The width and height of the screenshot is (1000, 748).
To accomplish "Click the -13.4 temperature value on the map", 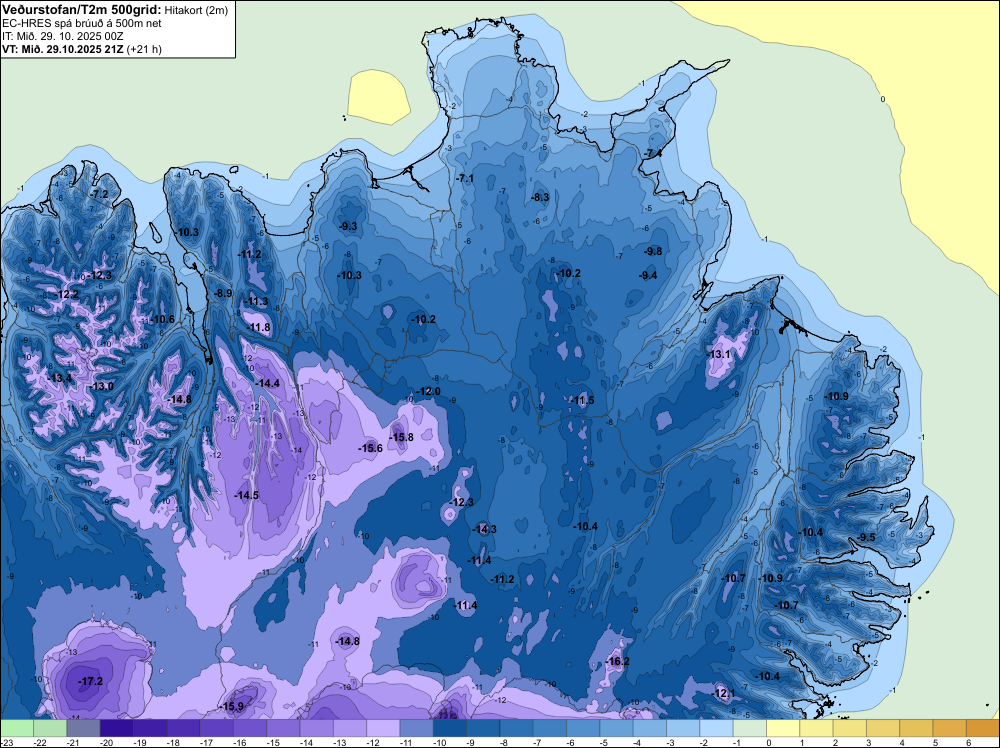I will point(59,378).
